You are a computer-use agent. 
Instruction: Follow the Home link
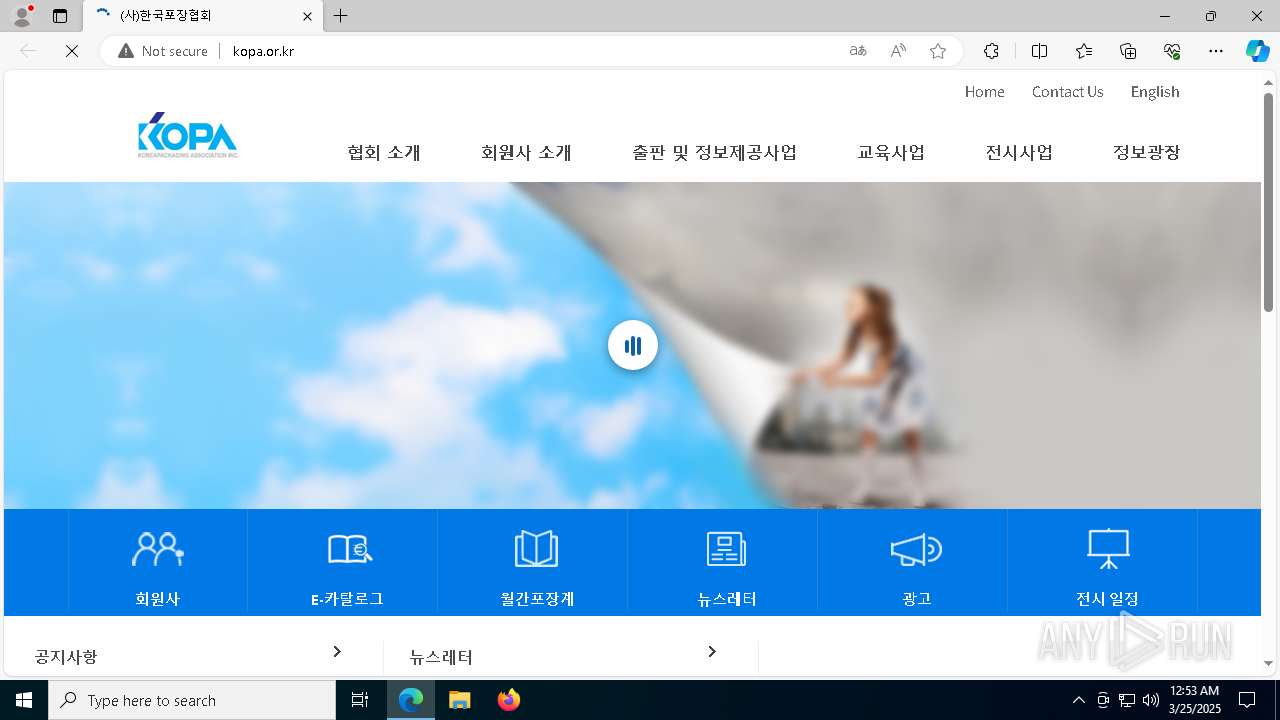(x=984, y=91)
